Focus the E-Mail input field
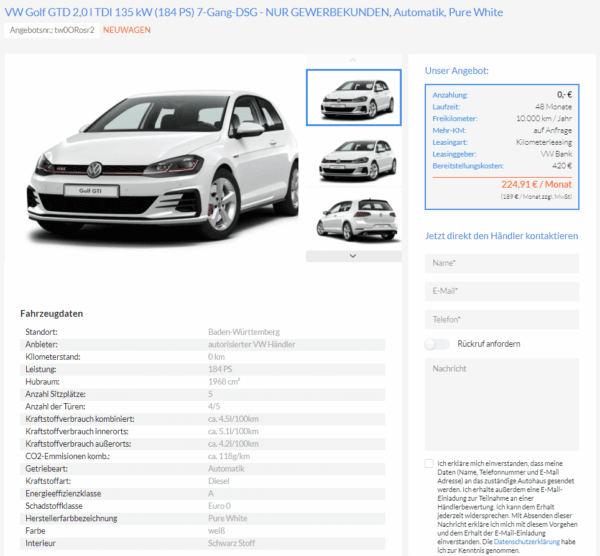The image size is (600, 556). (x=502, y=291)
